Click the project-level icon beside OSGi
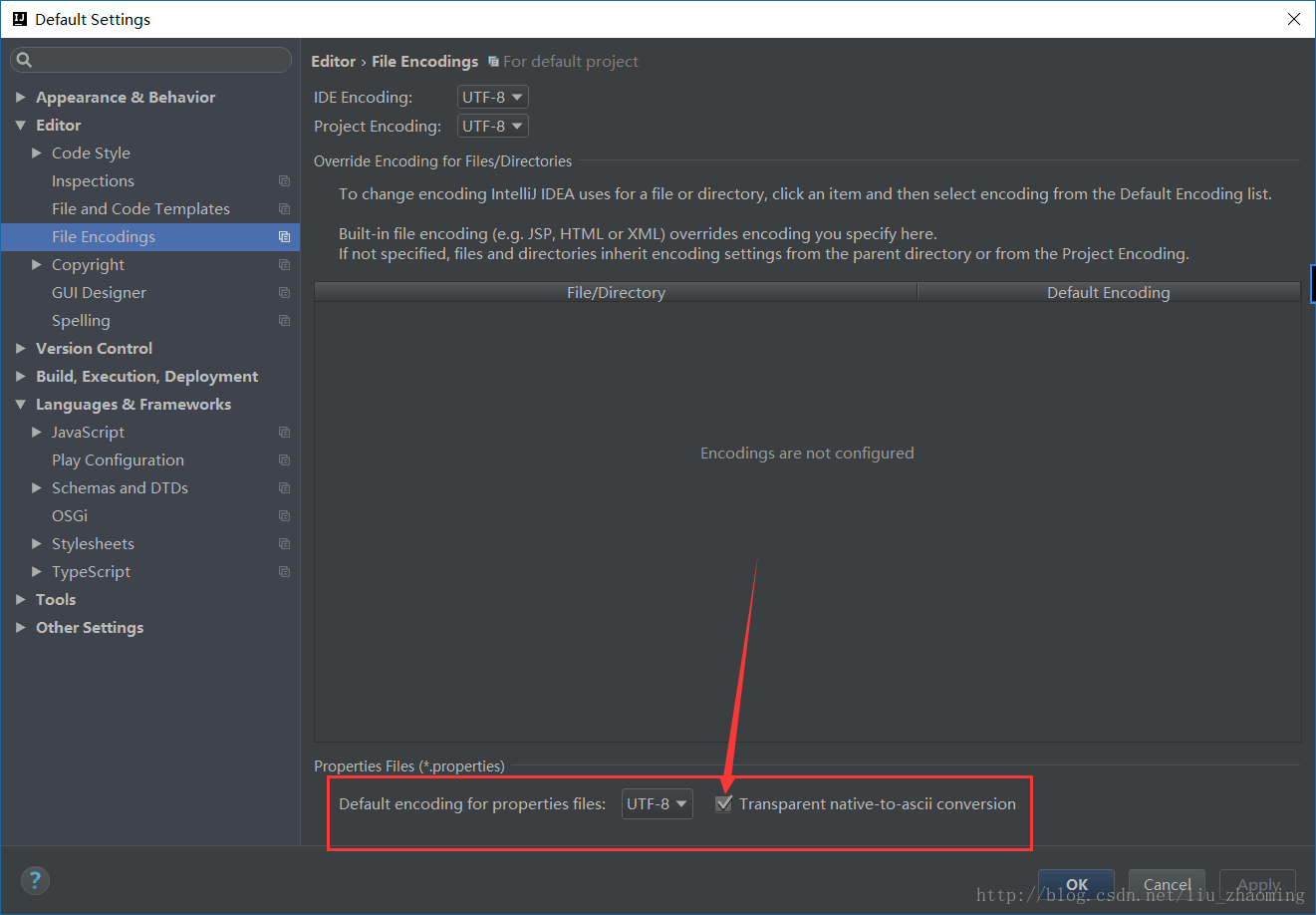 (x=284, y=515)
